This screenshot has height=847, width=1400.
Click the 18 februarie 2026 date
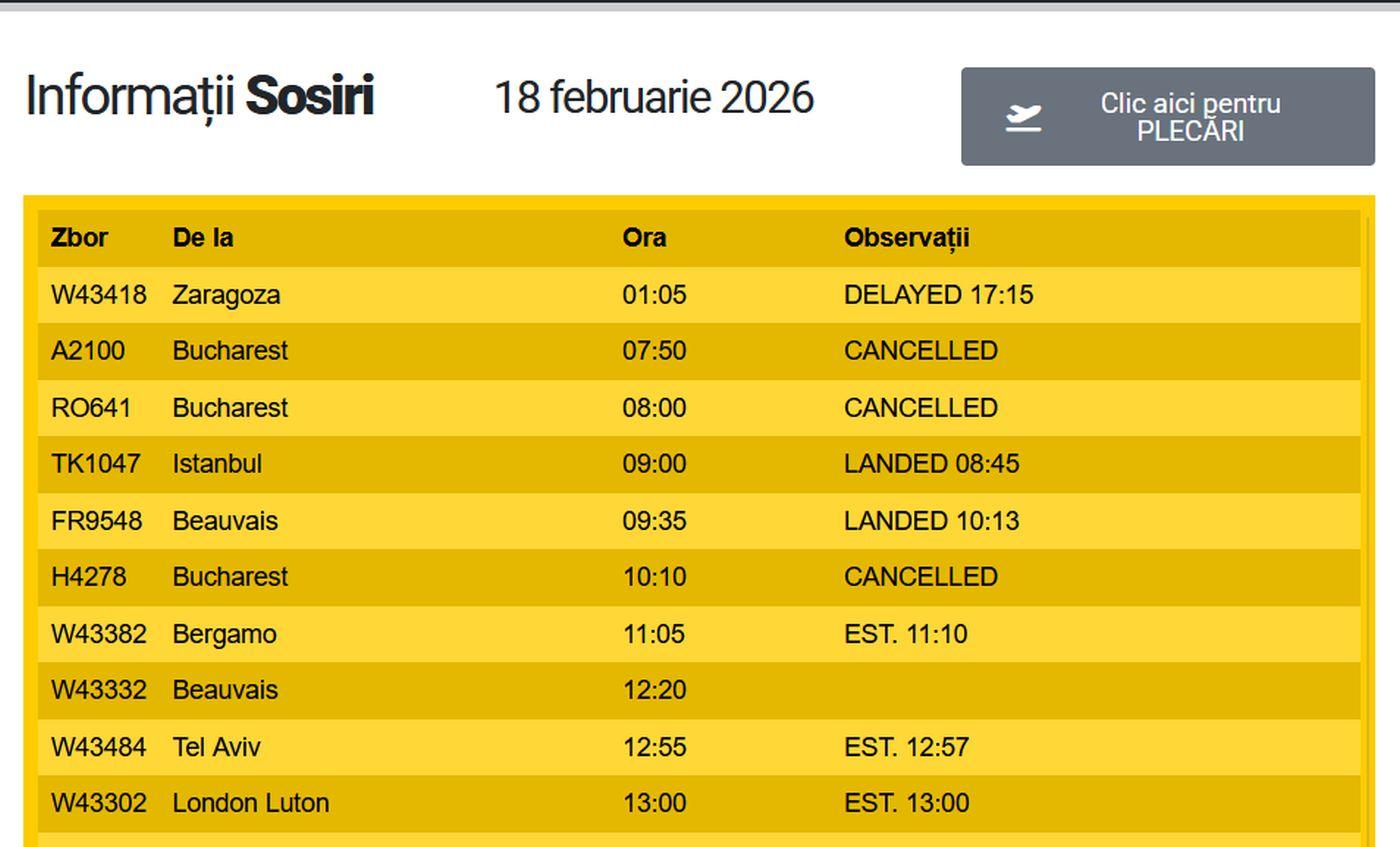pos(654,98)
